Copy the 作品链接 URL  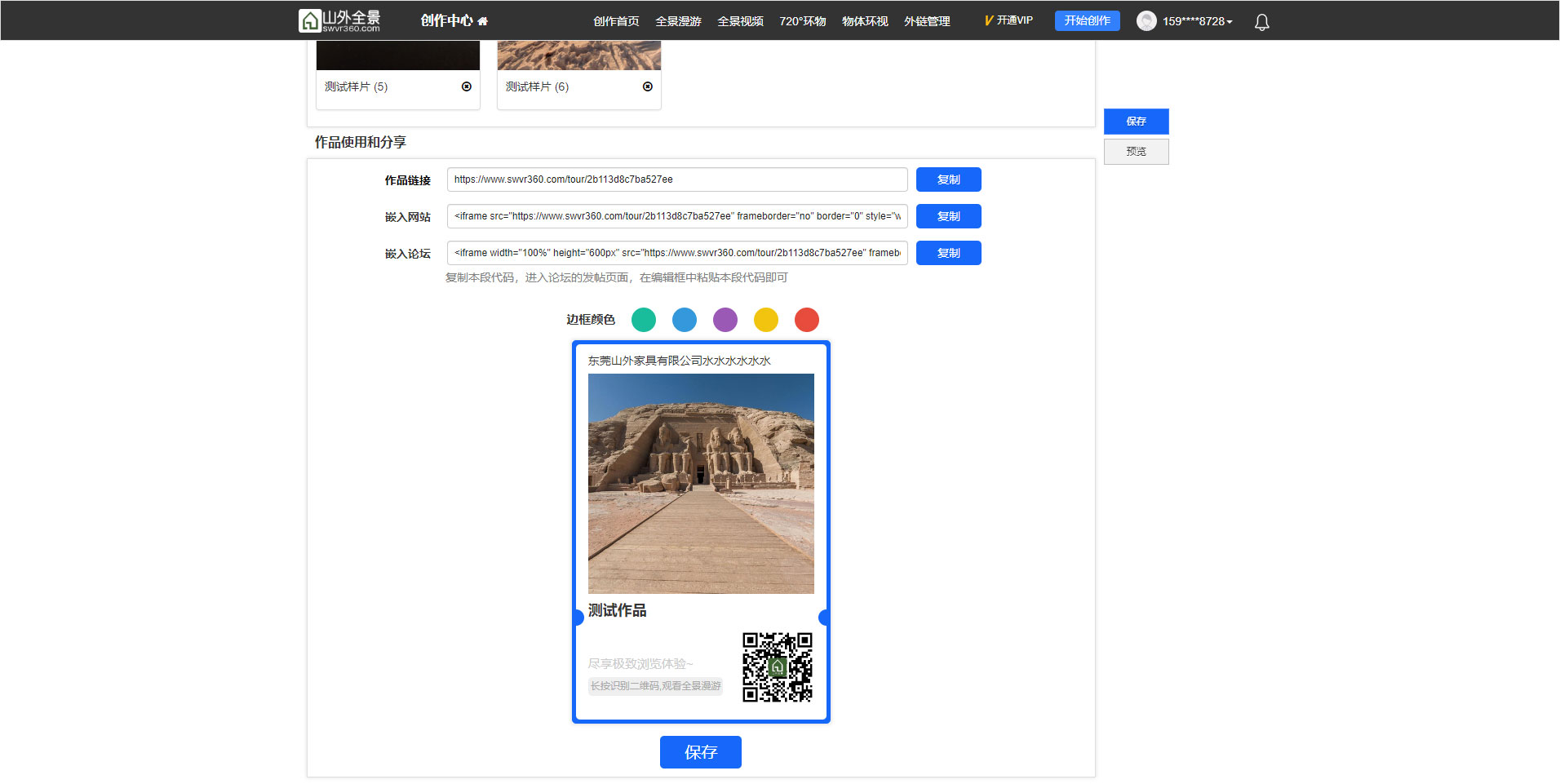click(x=948, y=179)
